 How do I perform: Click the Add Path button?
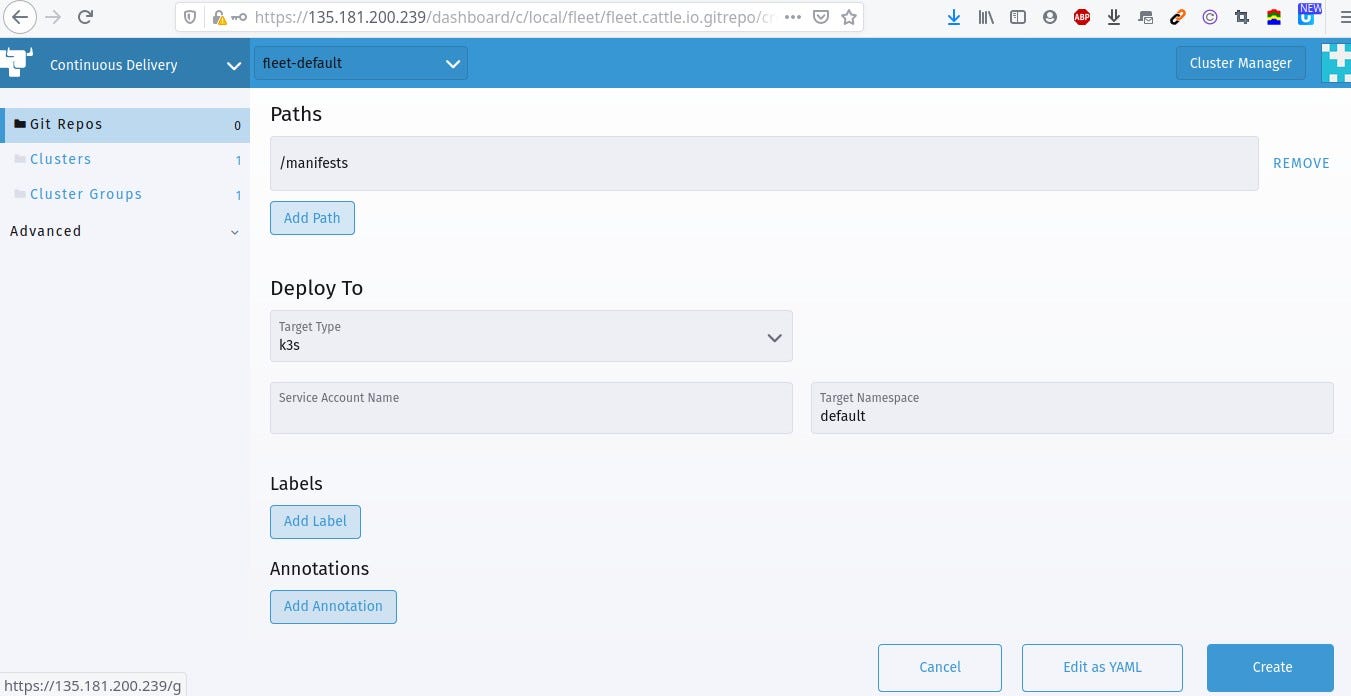[x=312, y=218]
